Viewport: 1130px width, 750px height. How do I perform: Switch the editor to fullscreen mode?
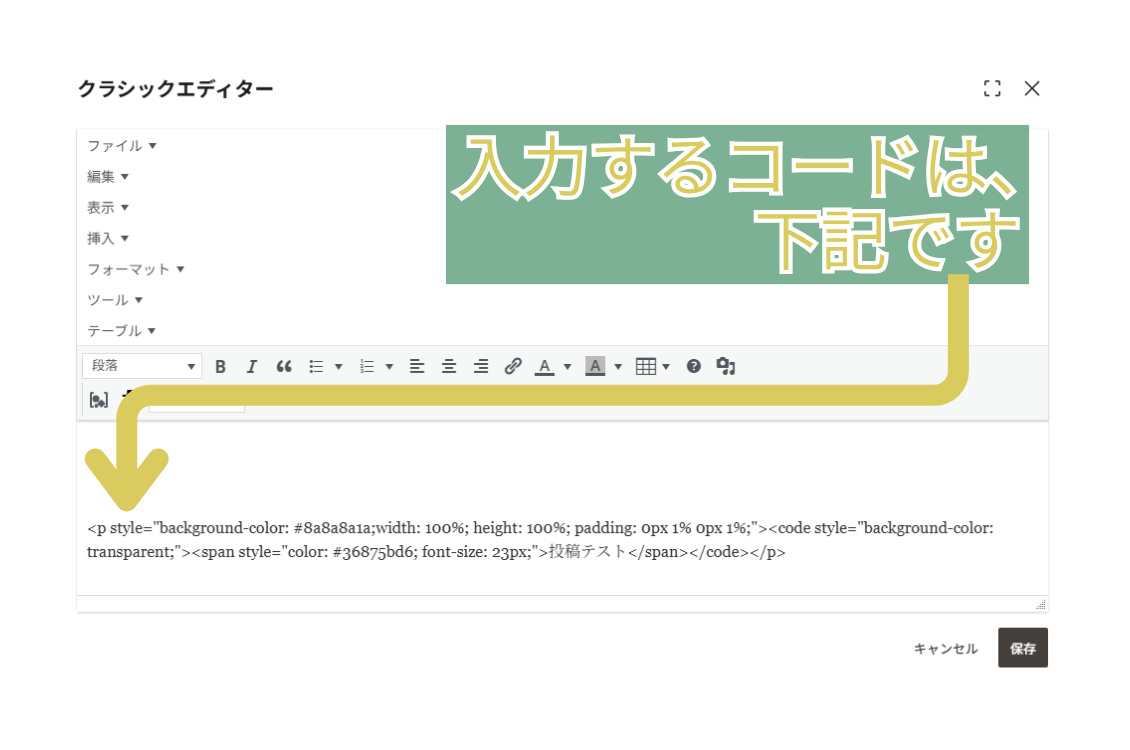[x=992, y=89]
